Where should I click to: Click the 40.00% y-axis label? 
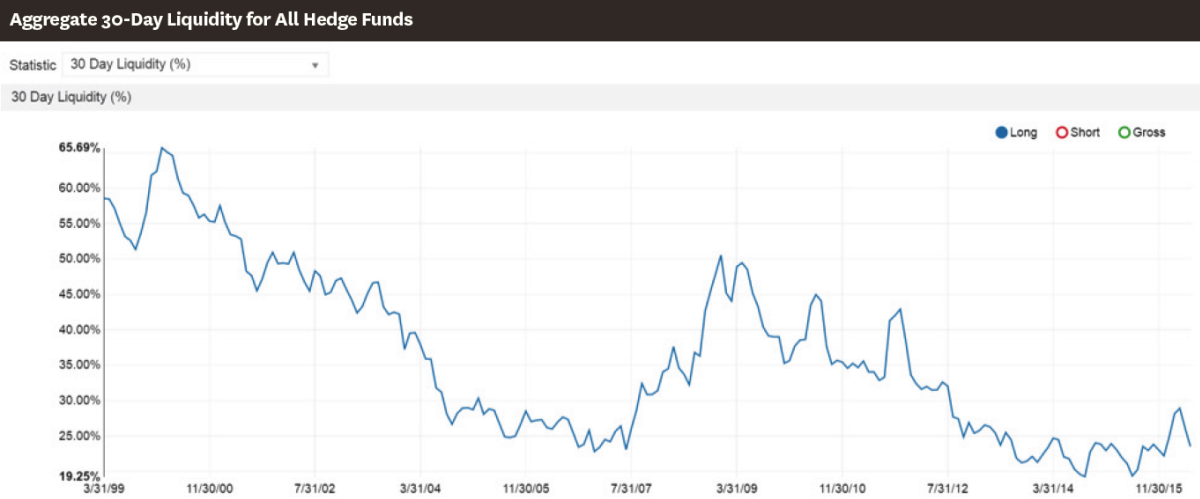click(80, 329)
